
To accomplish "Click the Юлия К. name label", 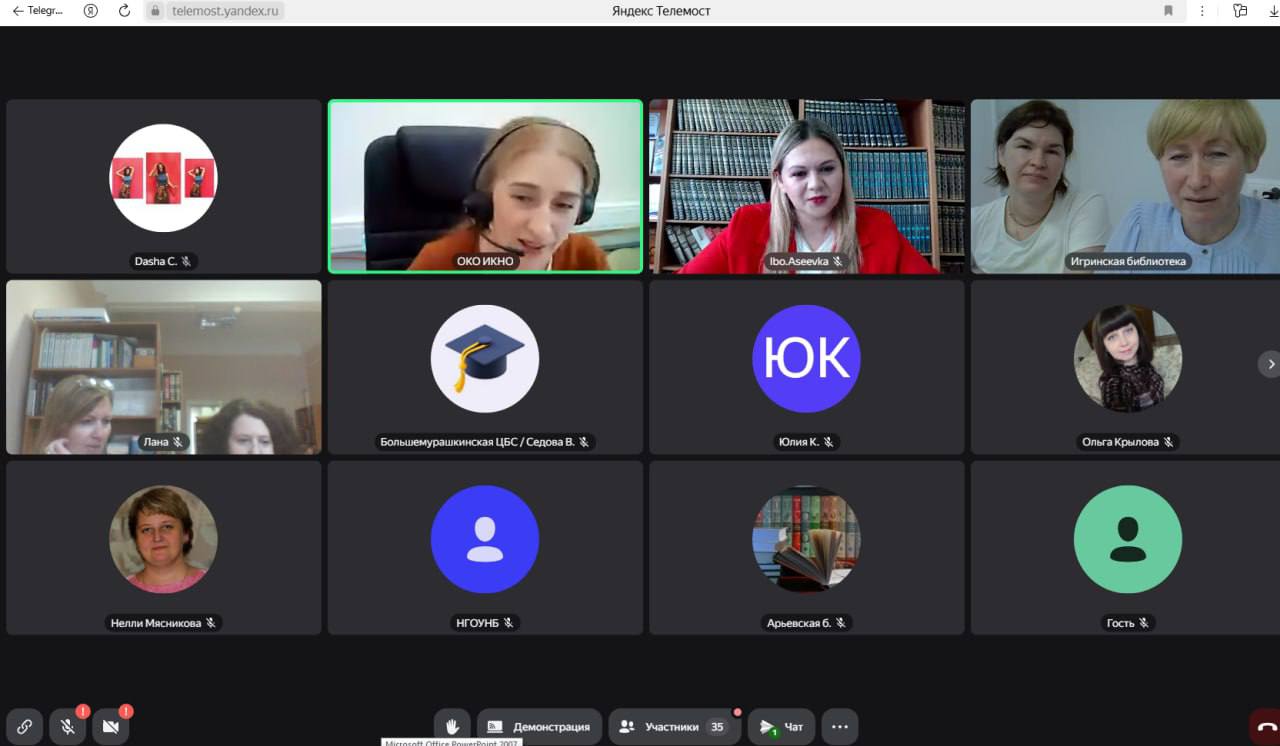I will pyautogui.click(x=806, y=442).
